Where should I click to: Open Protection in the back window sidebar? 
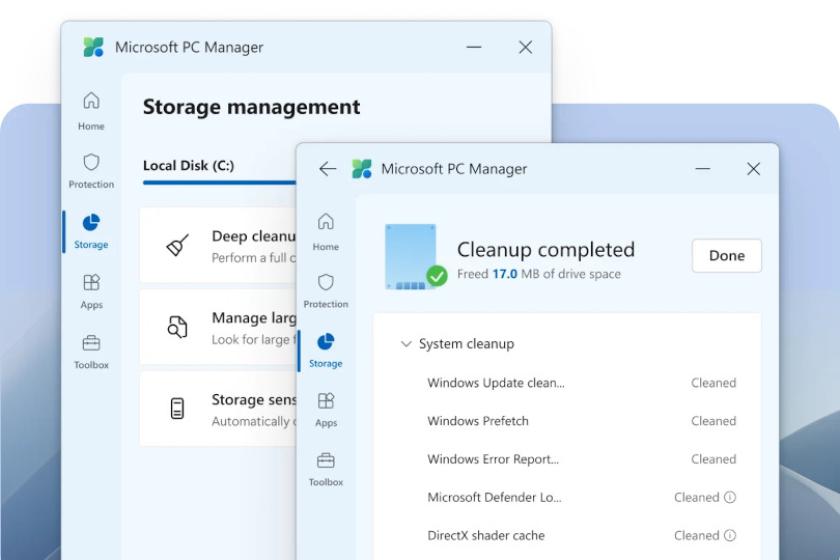click(91, 170)
